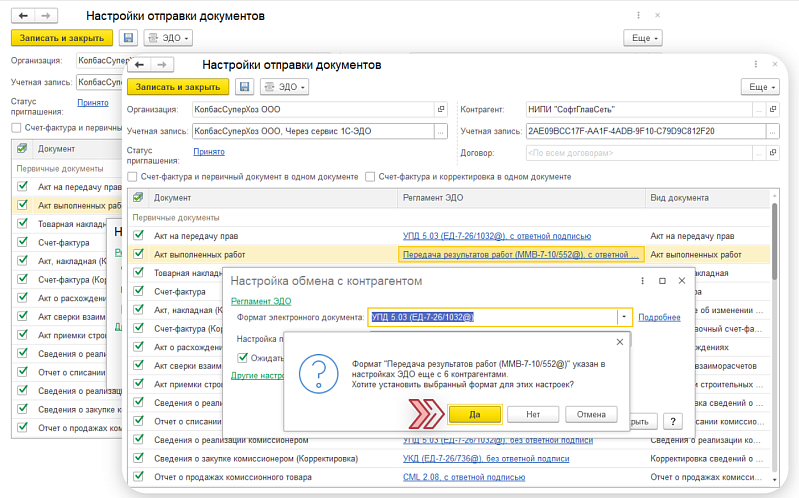Toggle the Ожидать checkbox in the exchange settings dialog
Viewport: 799px width, 498px height.
(x=243, y=358)
